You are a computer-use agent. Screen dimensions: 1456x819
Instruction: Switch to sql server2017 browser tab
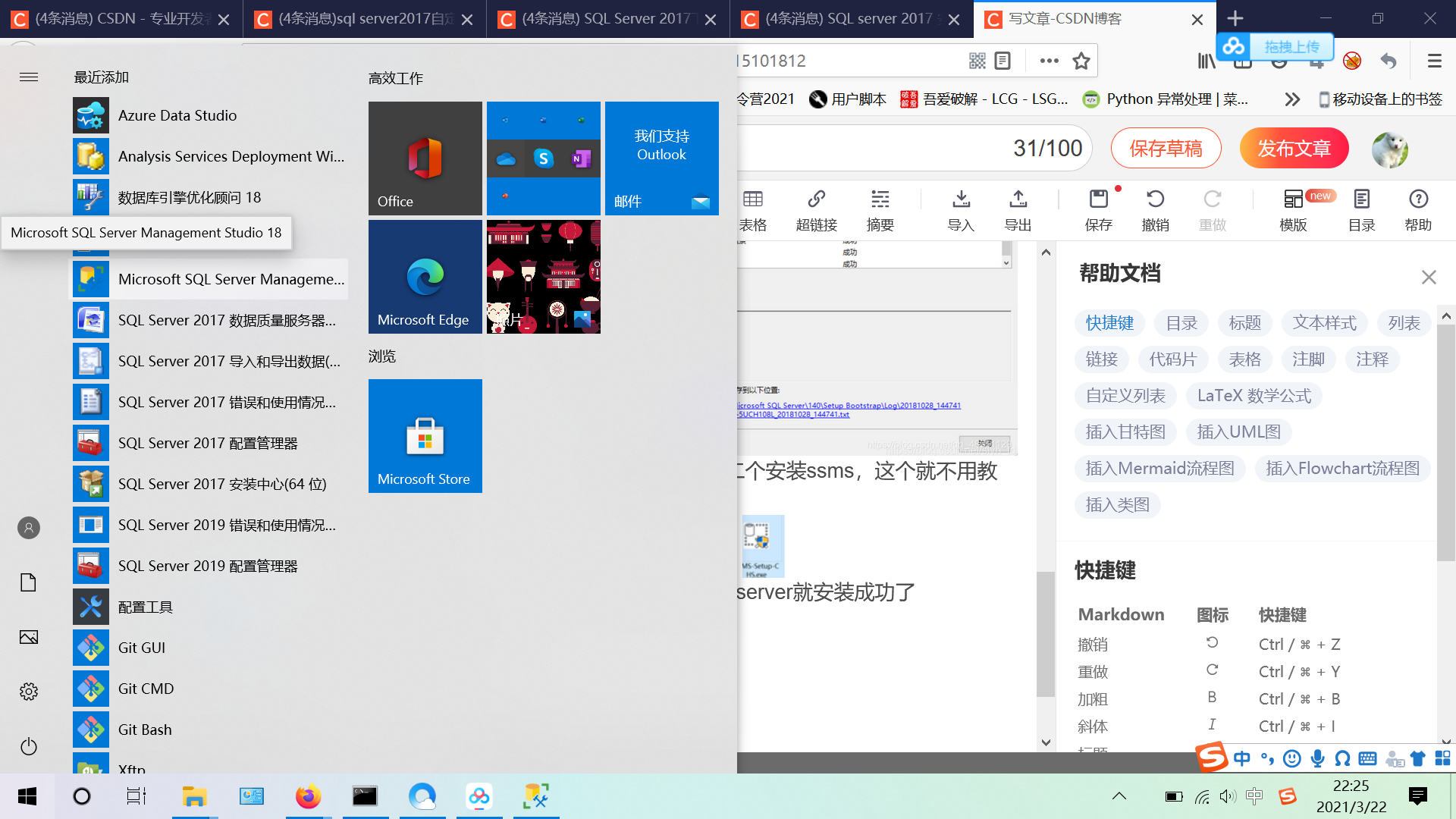[x=365, y=19]
